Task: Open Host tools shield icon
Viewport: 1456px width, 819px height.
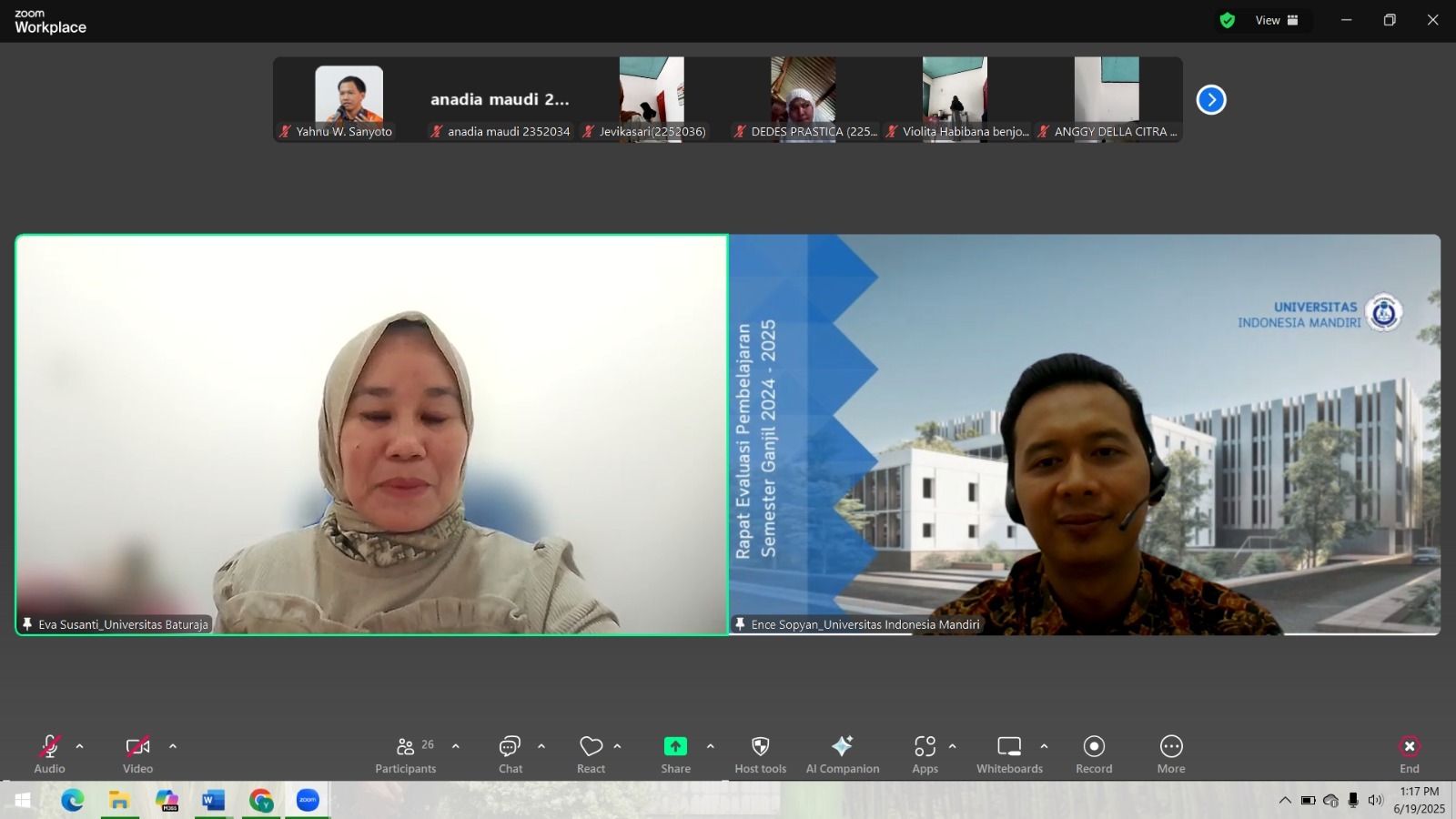Action: (x=760, y=754)
